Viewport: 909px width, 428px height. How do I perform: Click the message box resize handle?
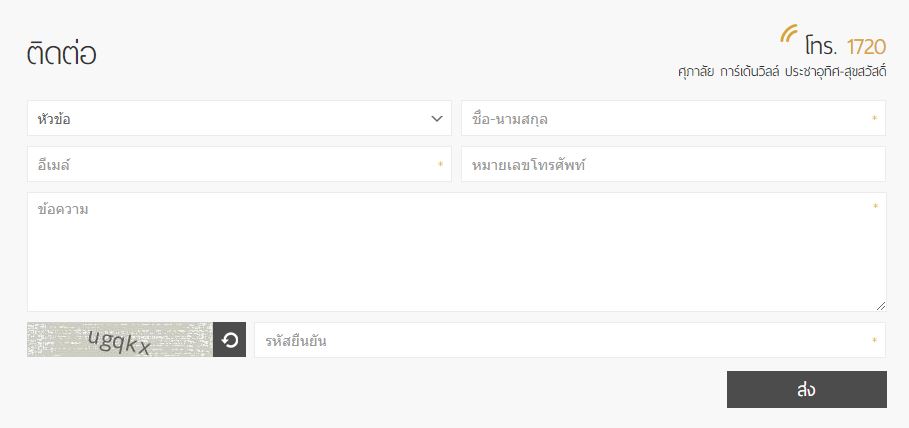click(x=881, y=306)
